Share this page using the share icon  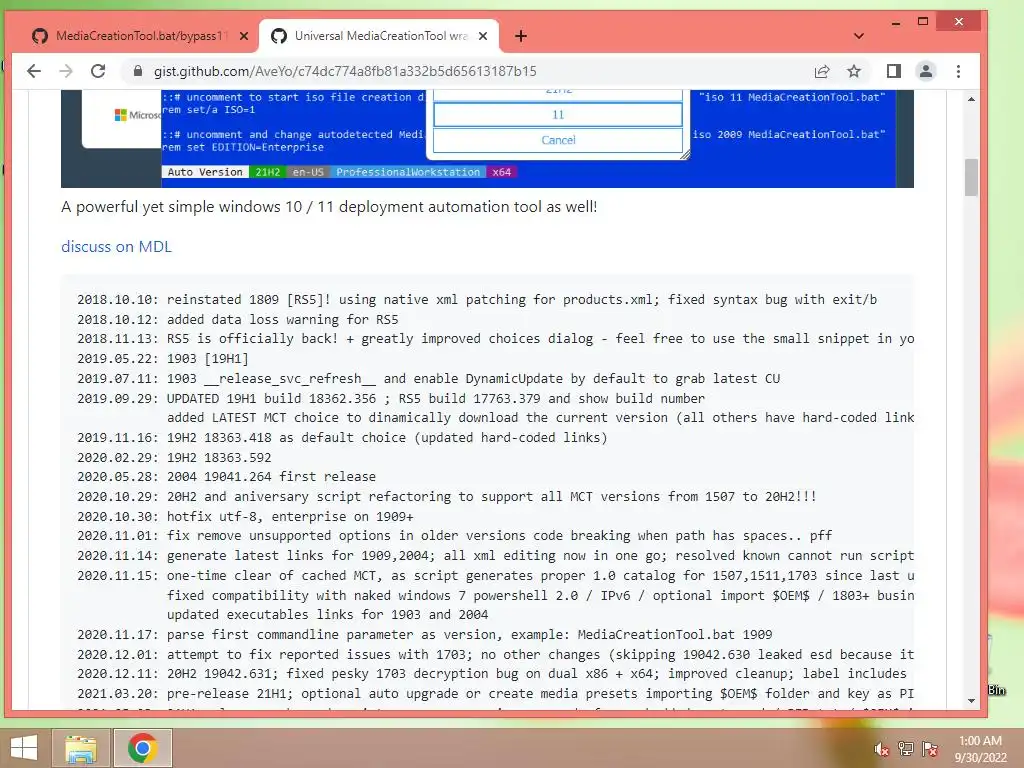pos(822,71)
